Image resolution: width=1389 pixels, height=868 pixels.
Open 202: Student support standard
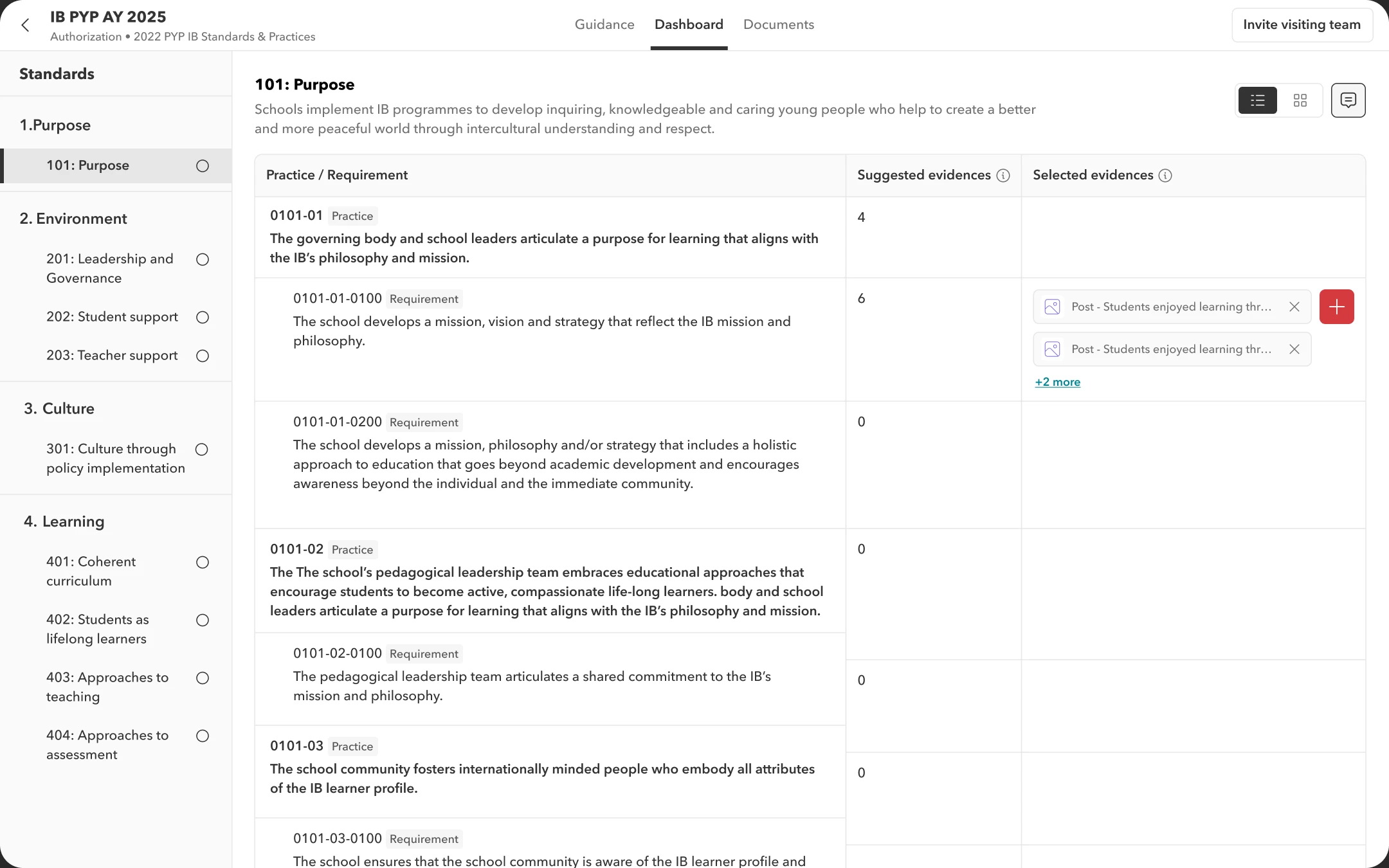pos(112,317)
